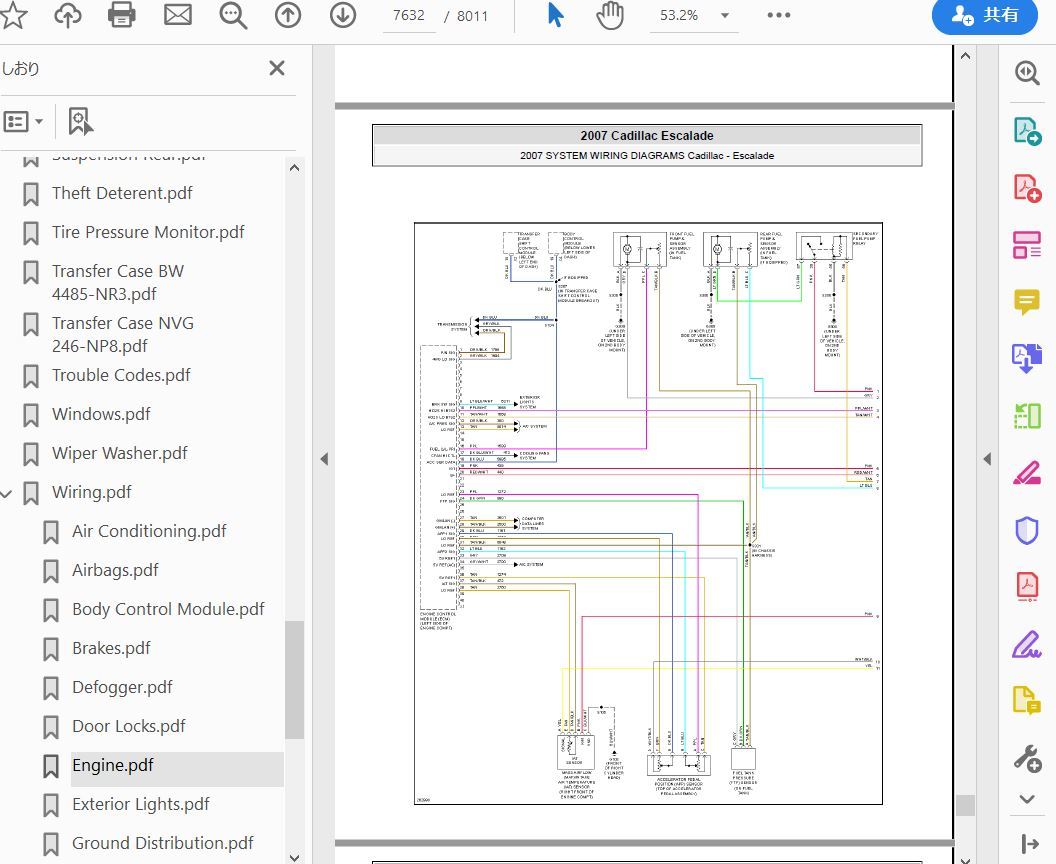This screenshot has height=864, width=1056.
Task: Open the Redact marker tool
Action: click(1026, 473)
